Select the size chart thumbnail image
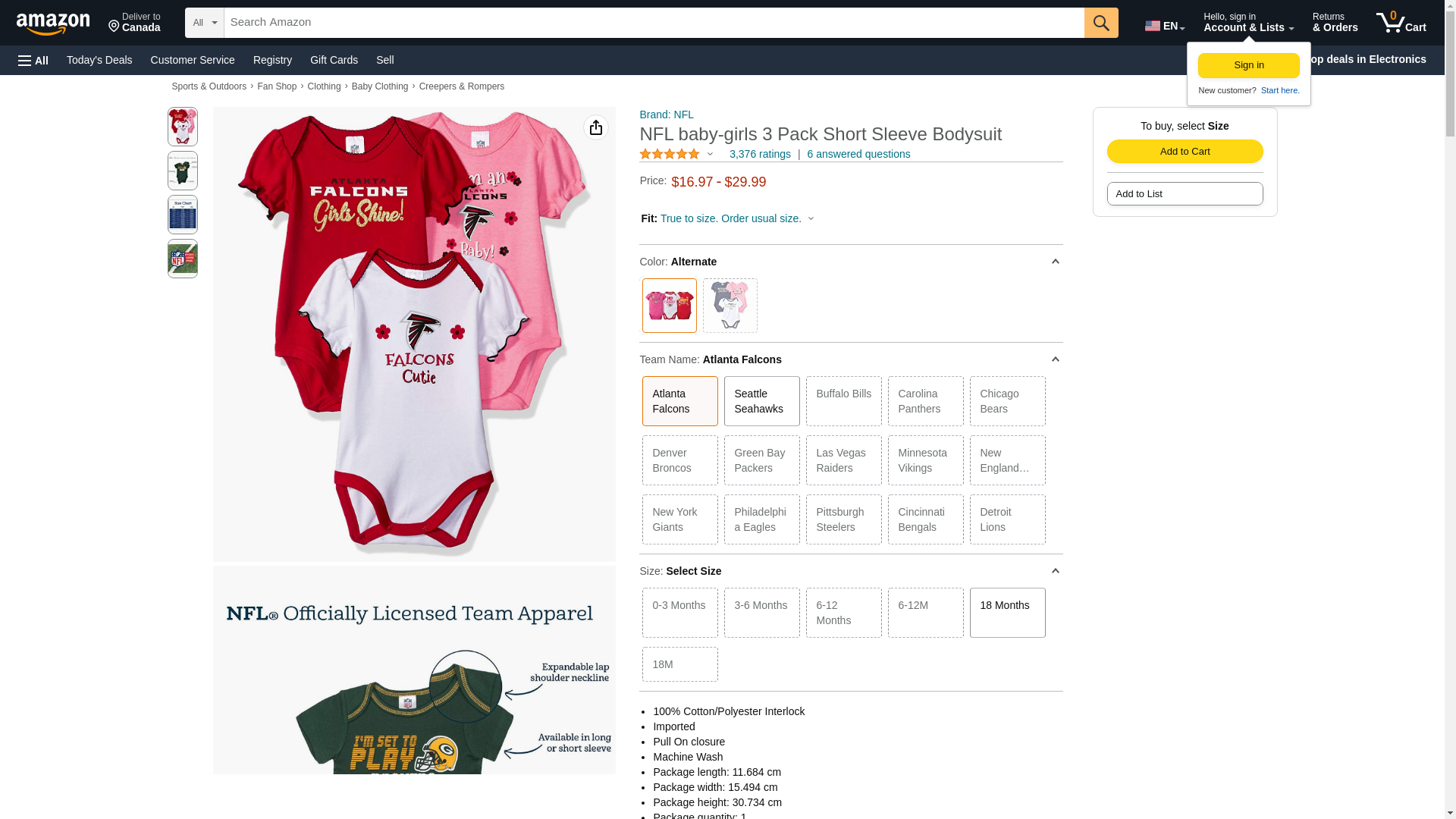This screenshot has width=1456, height=819. coord(182,215)
